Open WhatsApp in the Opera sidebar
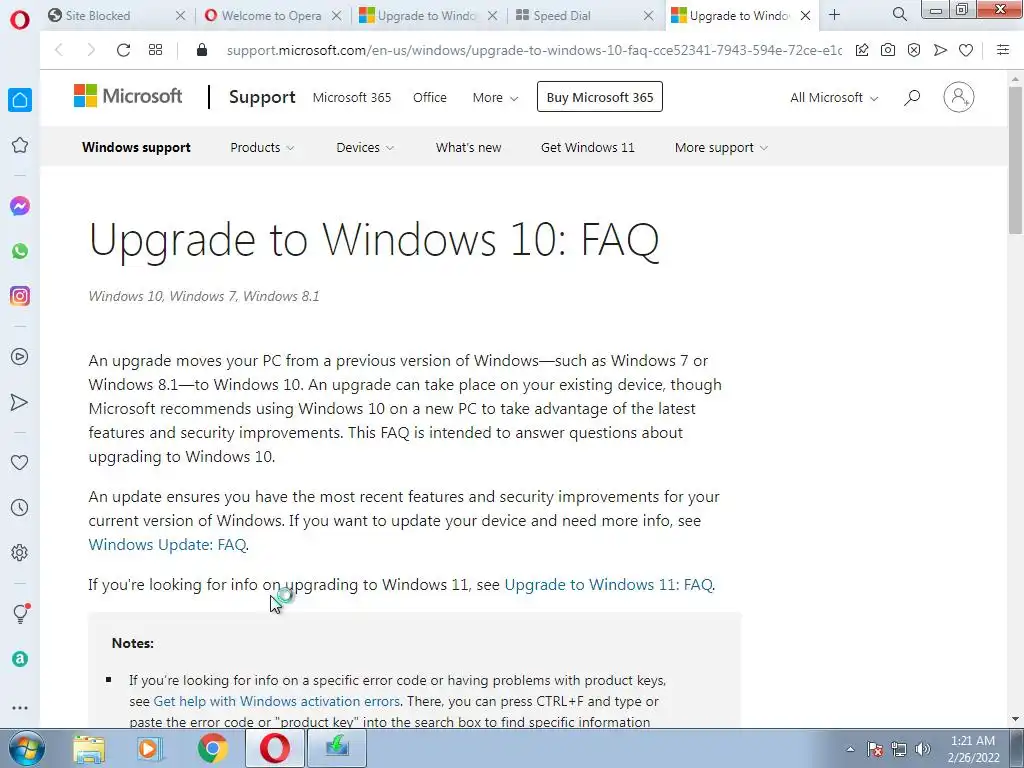Viewport: 1024px width, 768px height. 20,251
